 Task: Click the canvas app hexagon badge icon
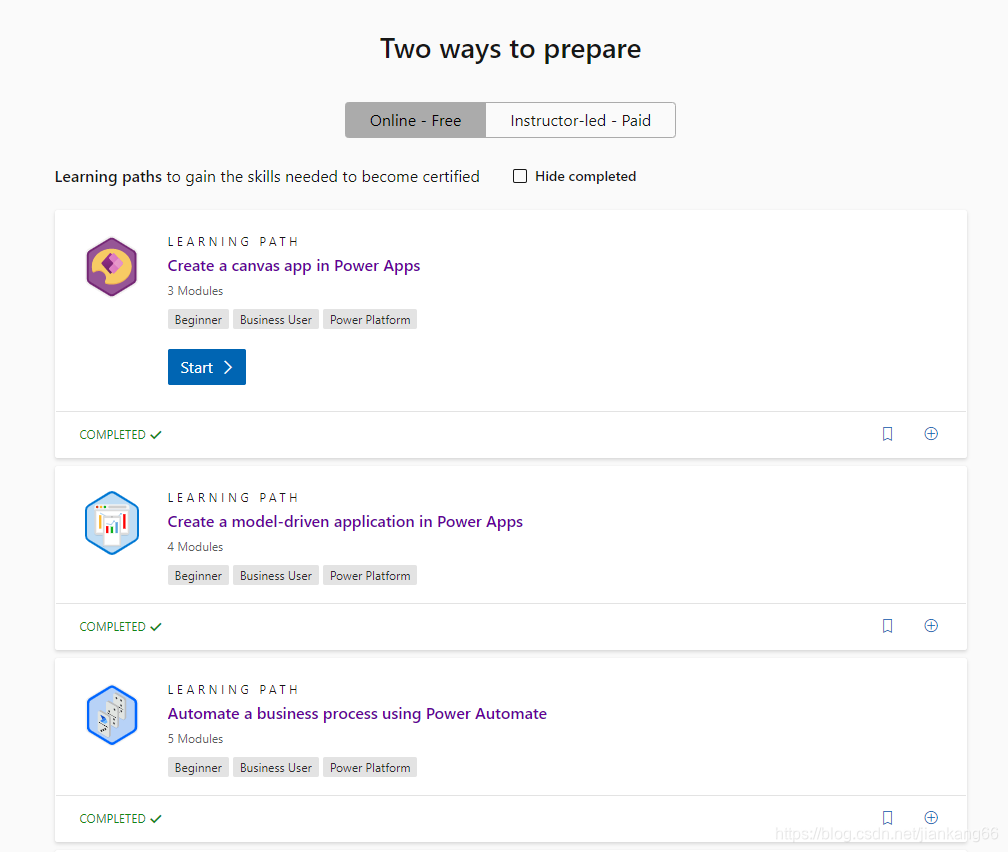112,267
